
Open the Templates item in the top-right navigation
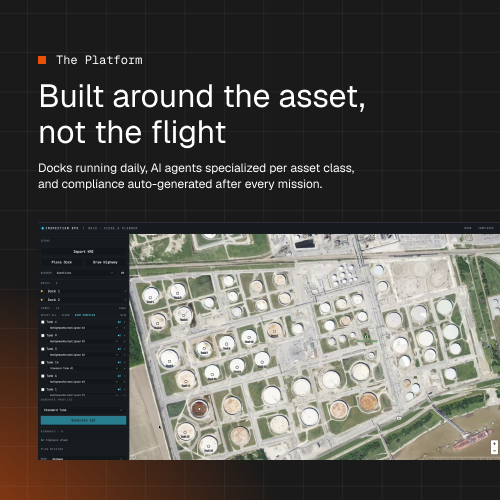click(x=486, y=228)
